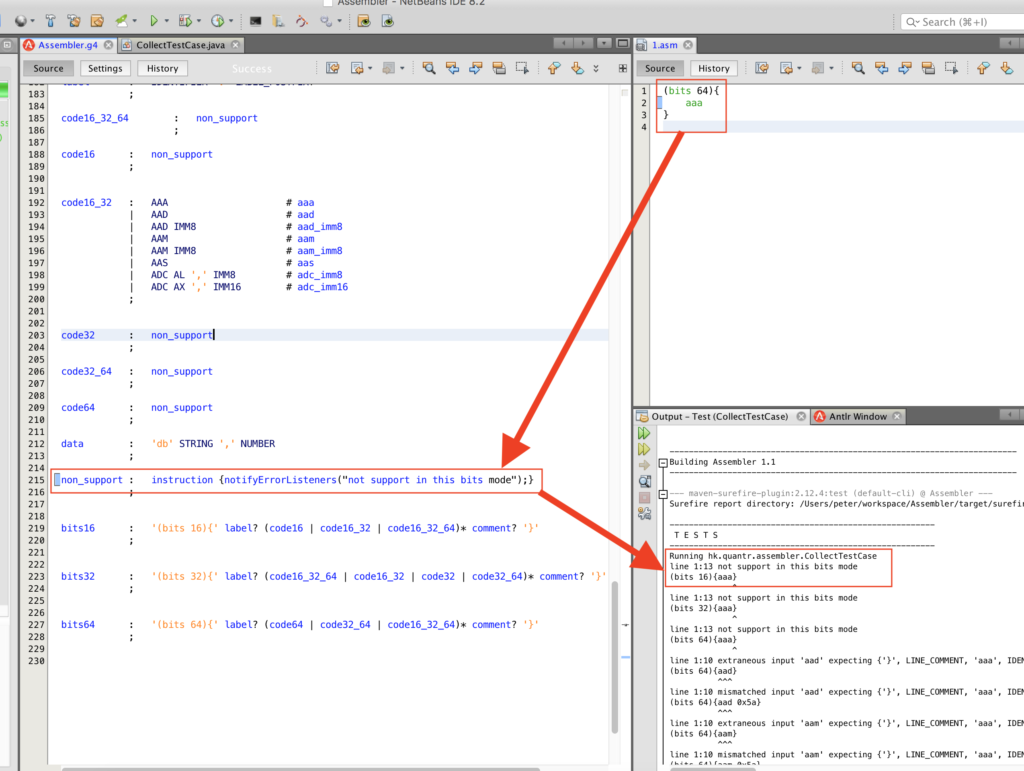Click Clean and Build Project icon
Screen dimensions: 1024x771
point(73,22)
